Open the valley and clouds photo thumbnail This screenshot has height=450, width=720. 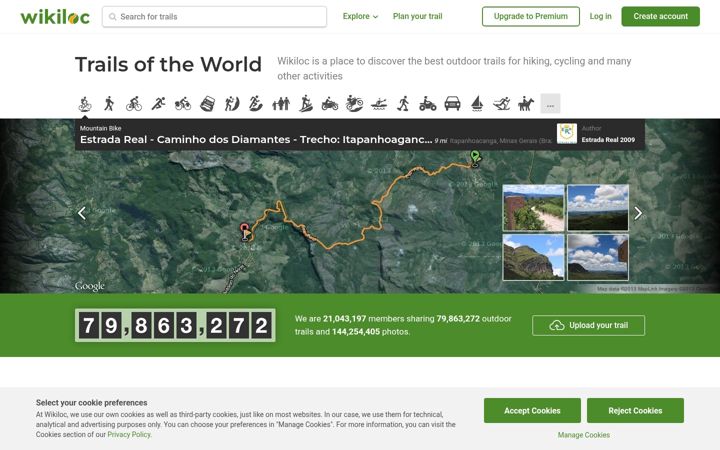point(598,208)
